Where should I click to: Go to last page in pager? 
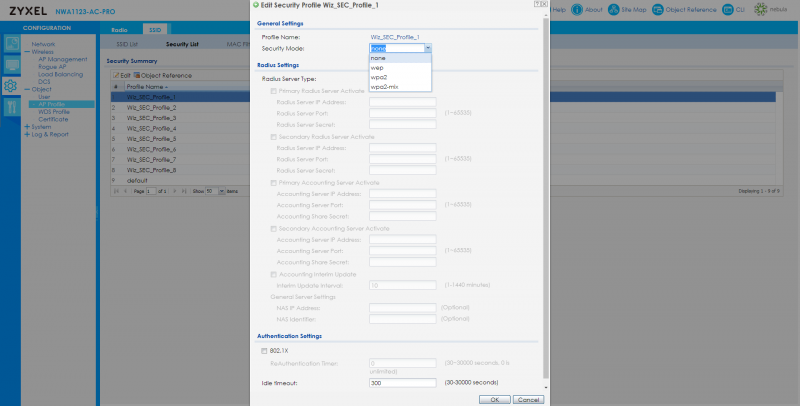point(184,191)
